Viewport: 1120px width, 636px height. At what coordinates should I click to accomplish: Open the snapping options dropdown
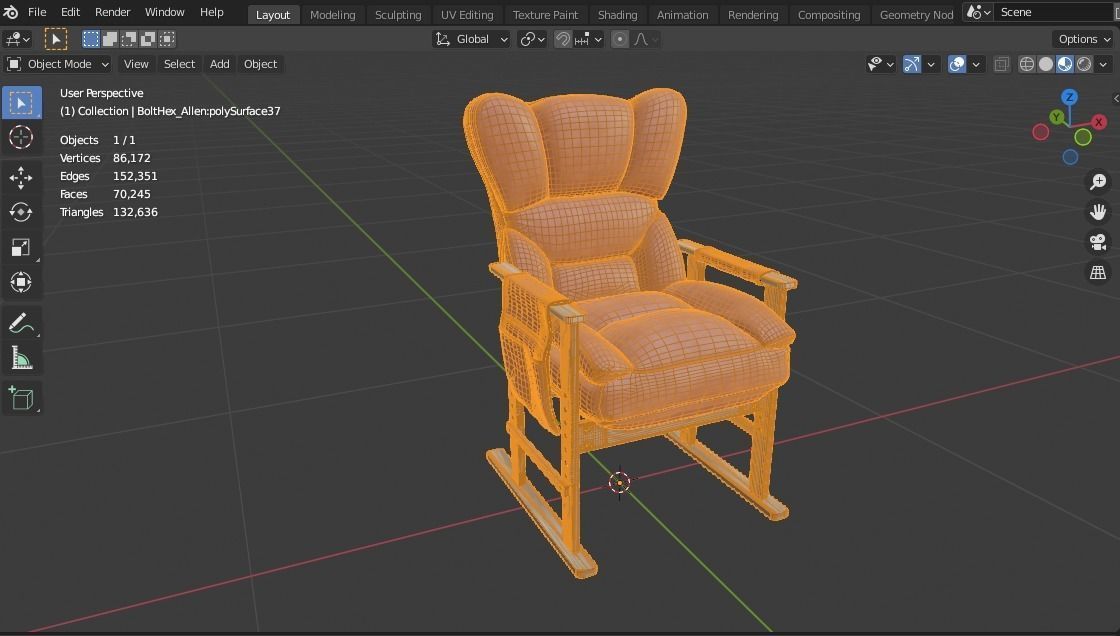pyautogui.click(x=589, y=39)
